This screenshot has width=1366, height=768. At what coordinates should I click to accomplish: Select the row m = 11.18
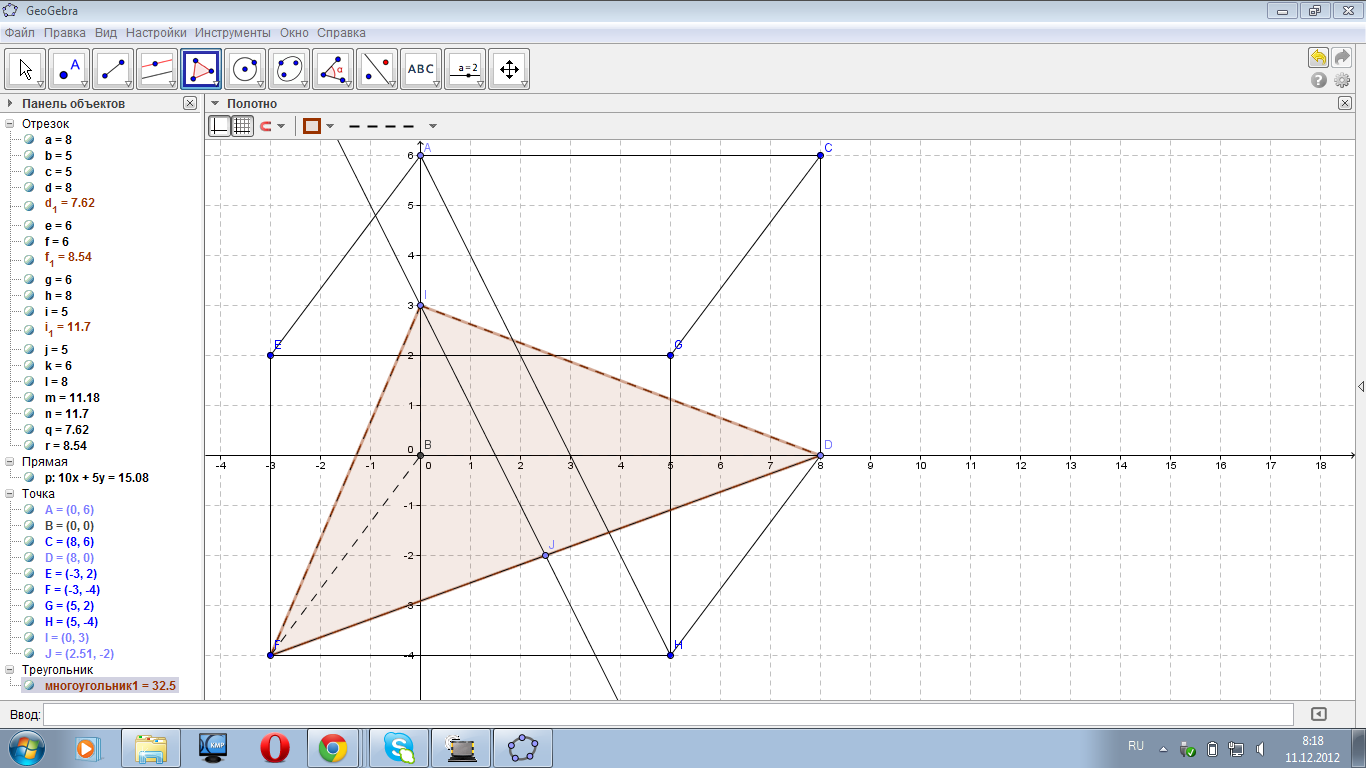click(x=72, y=398)
